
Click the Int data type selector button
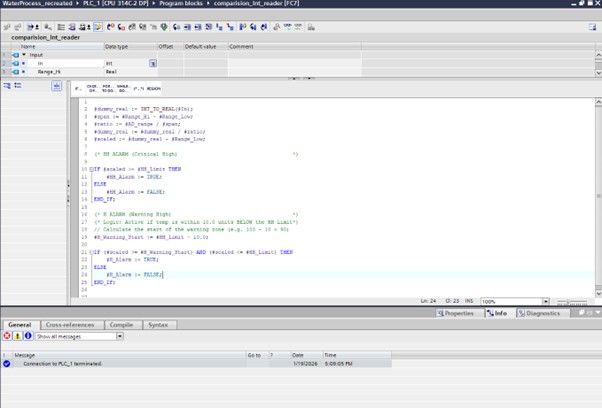tap(153, 63)
